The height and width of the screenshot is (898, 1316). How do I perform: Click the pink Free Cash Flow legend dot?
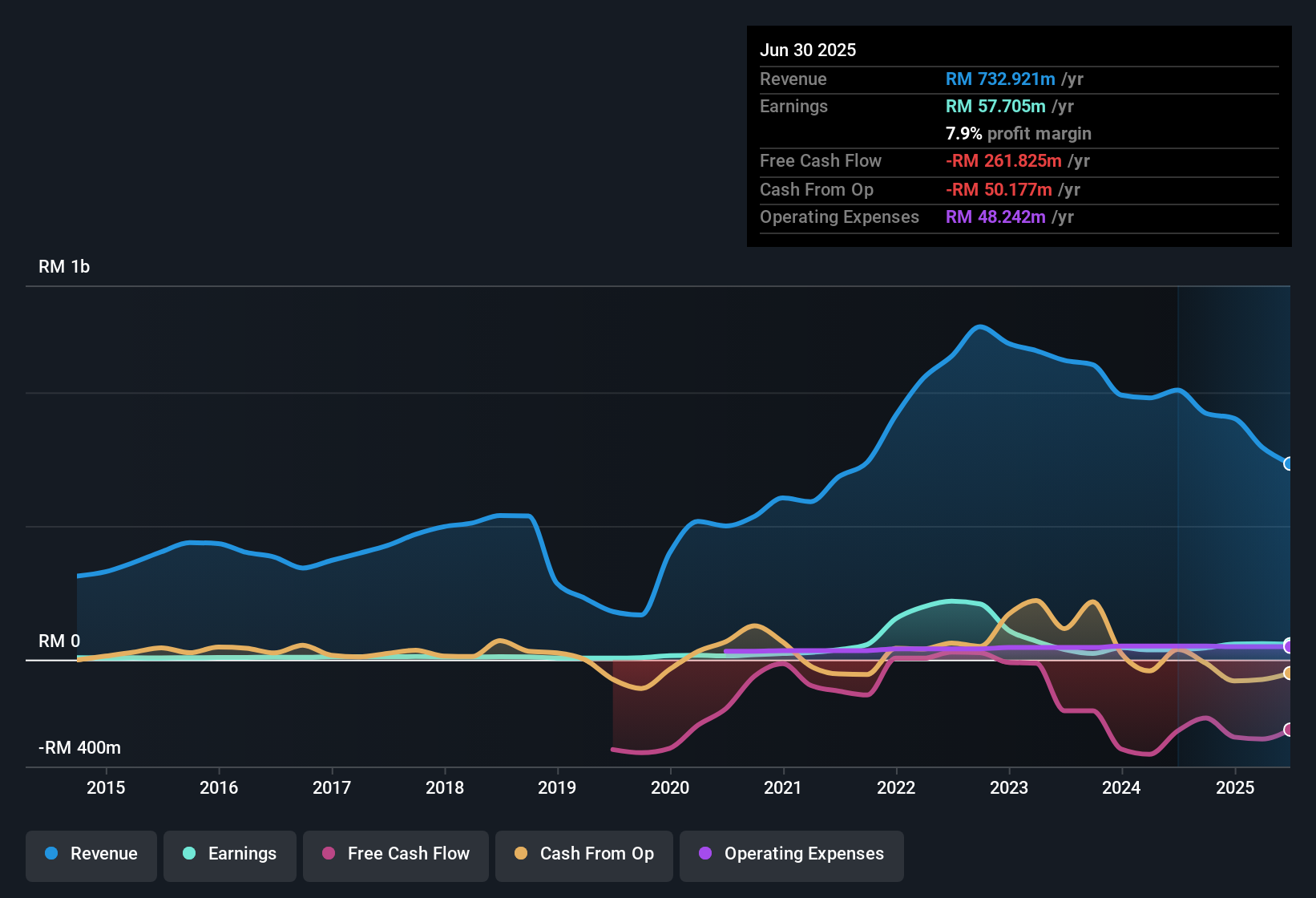[x=328, y=854]
